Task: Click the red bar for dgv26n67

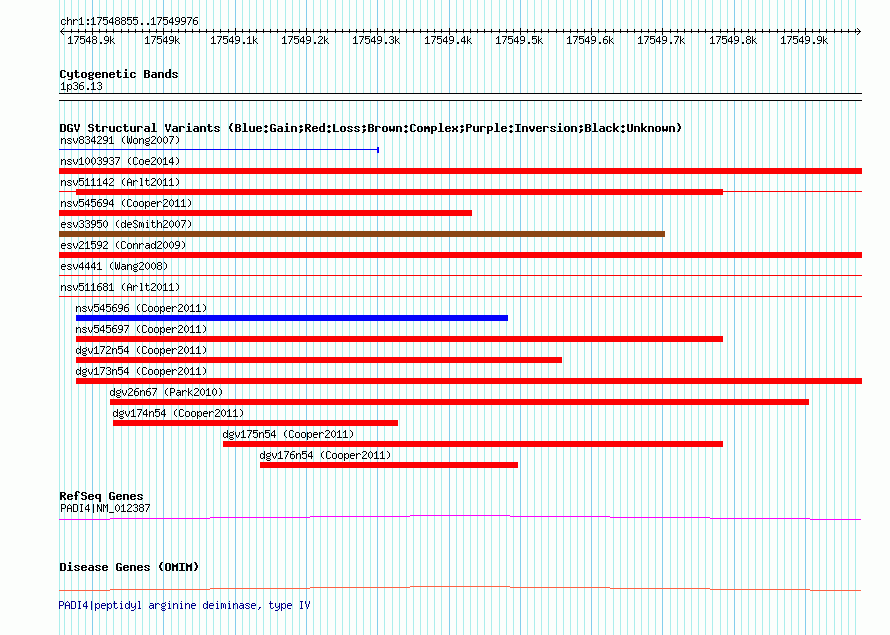Action: [x=459, y=402]
